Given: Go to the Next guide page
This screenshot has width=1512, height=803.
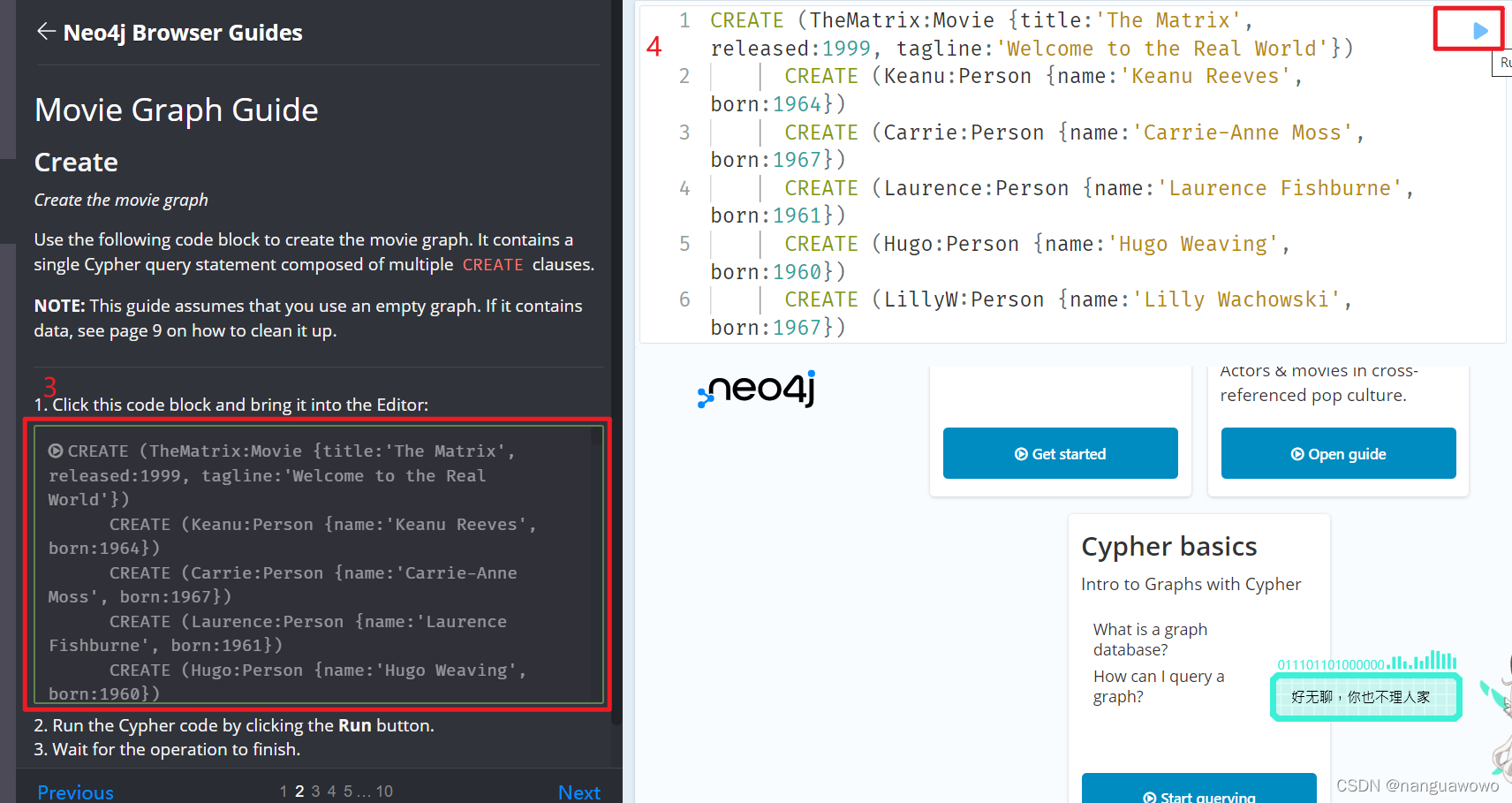Looking at the screenshot, I should (579, 792).
